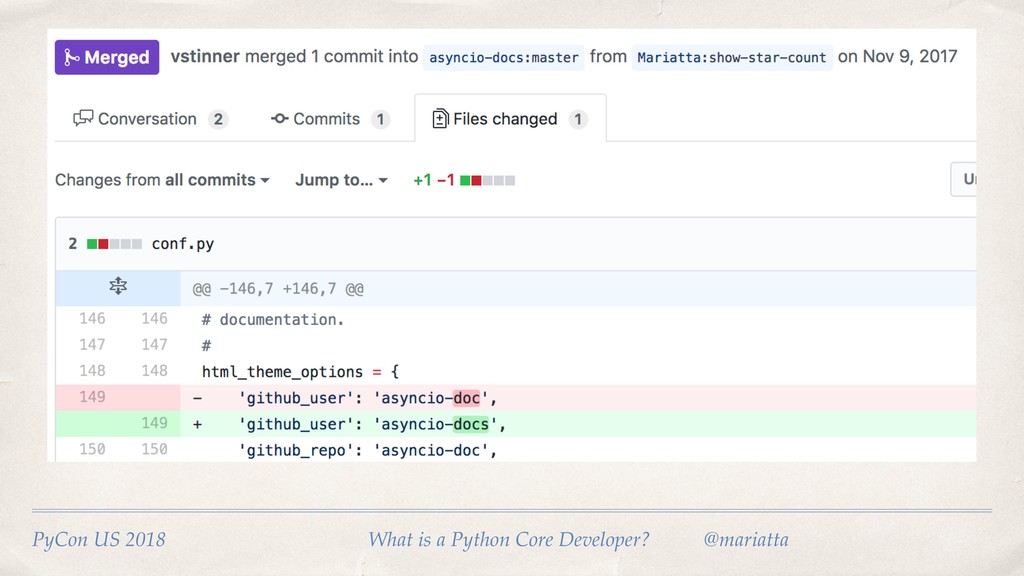Image resolution: width=1024 pixels, height=576 pixels.
Task: Click the merge icon in Merged badge
Action: point(72,57)
